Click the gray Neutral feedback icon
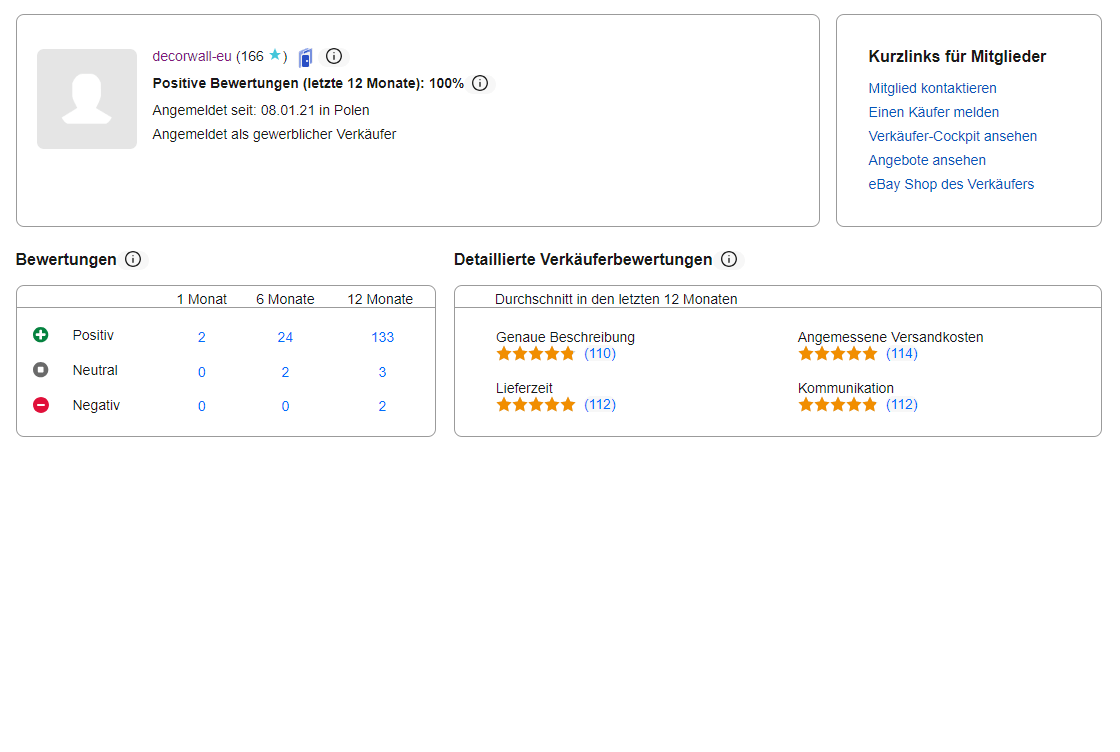1120x752 pixels. click(x=40, y=370)
